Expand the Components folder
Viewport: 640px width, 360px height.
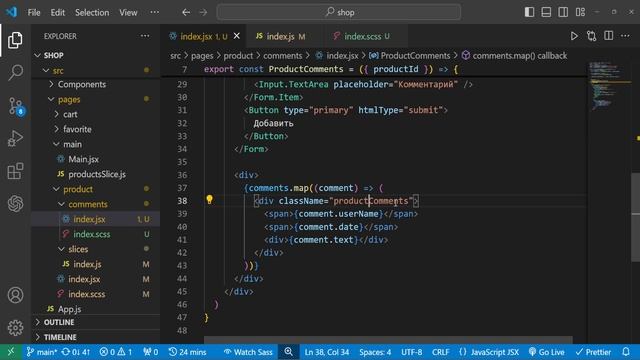pos(96,84)
